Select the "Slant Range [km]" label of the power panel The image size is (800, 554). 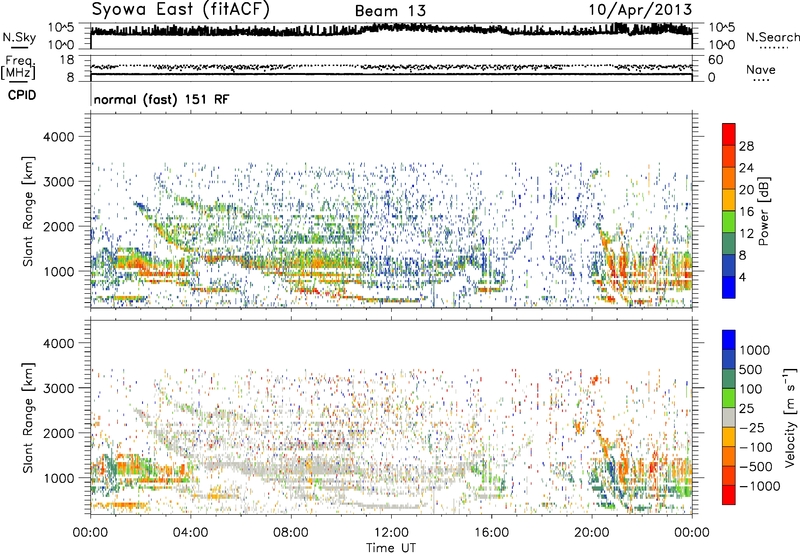coord(28,211)
